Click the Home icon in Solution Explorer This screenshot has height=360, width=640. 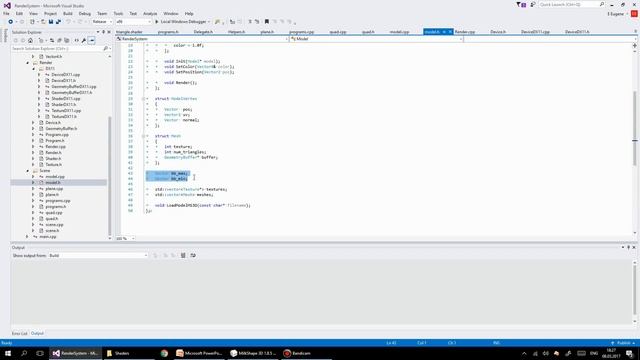pyautogui.click(x=30, y=40)
